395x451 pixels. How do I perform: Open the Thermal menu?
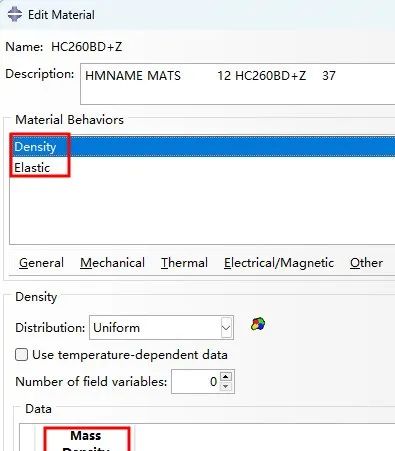[x=184, y=263]
